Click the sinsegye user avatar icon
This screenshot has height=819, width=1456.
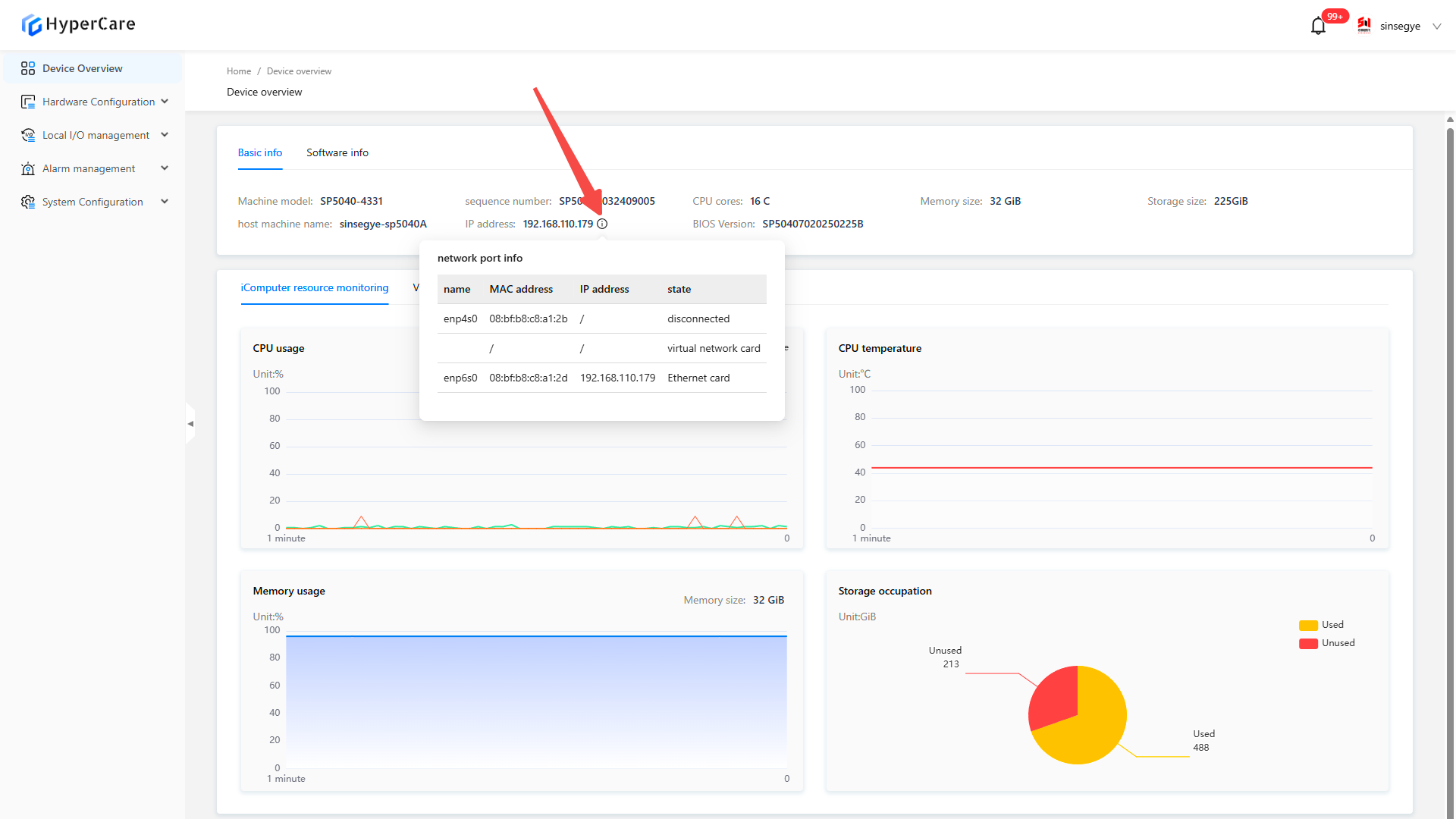pyautogui.click(x=1364, y=26)
